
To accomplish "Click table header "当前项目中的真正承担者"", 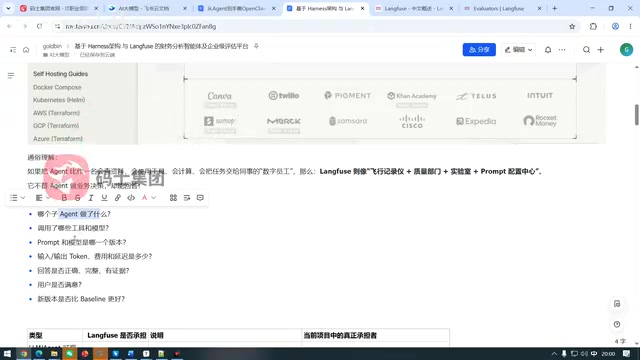I will (340, 336).
